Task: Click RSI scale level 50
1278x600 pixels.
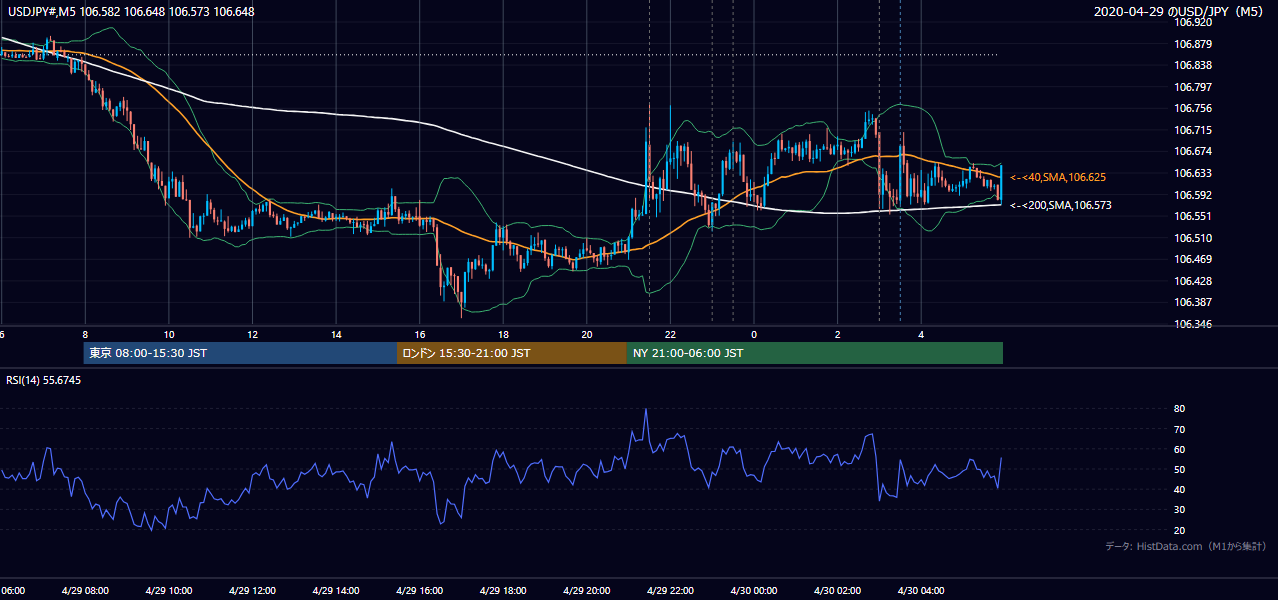Action: point(1180,469)
